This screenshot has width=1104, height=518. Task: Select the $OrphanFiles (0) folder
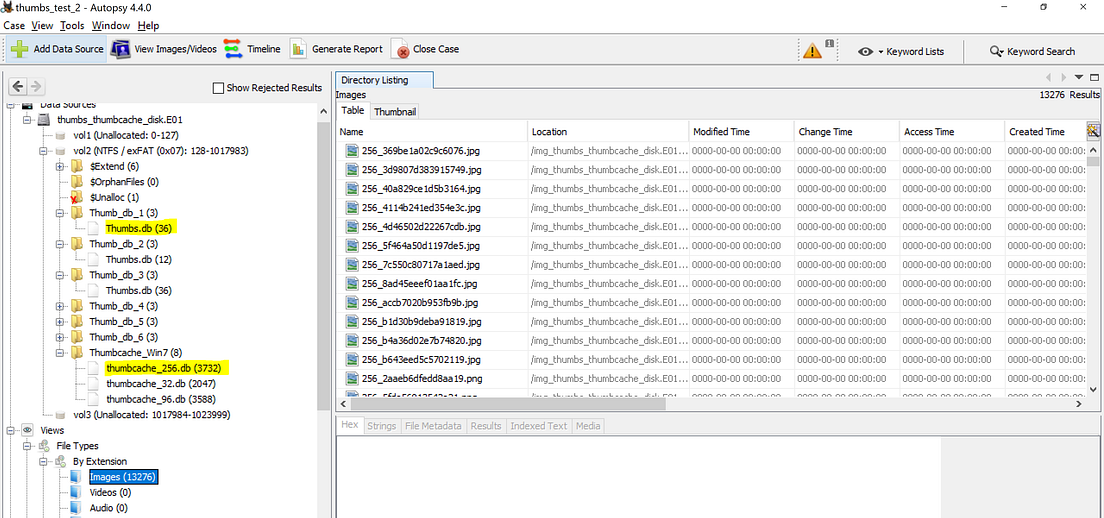click(124, 182)
